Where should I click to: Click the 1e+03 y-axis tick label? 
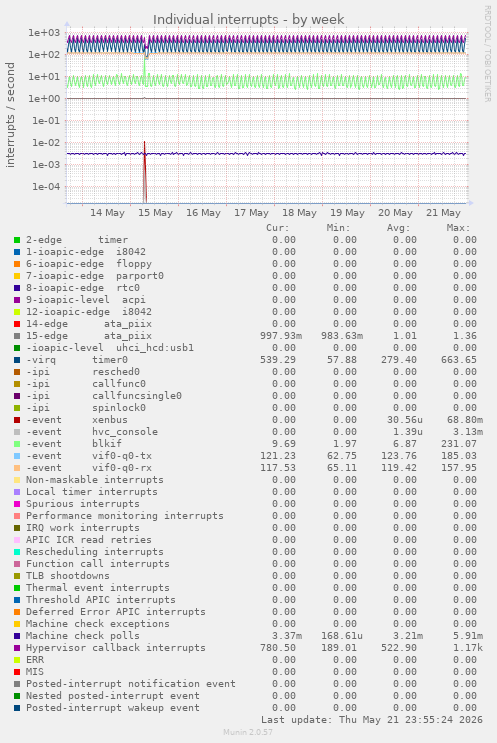click(44, 33)
